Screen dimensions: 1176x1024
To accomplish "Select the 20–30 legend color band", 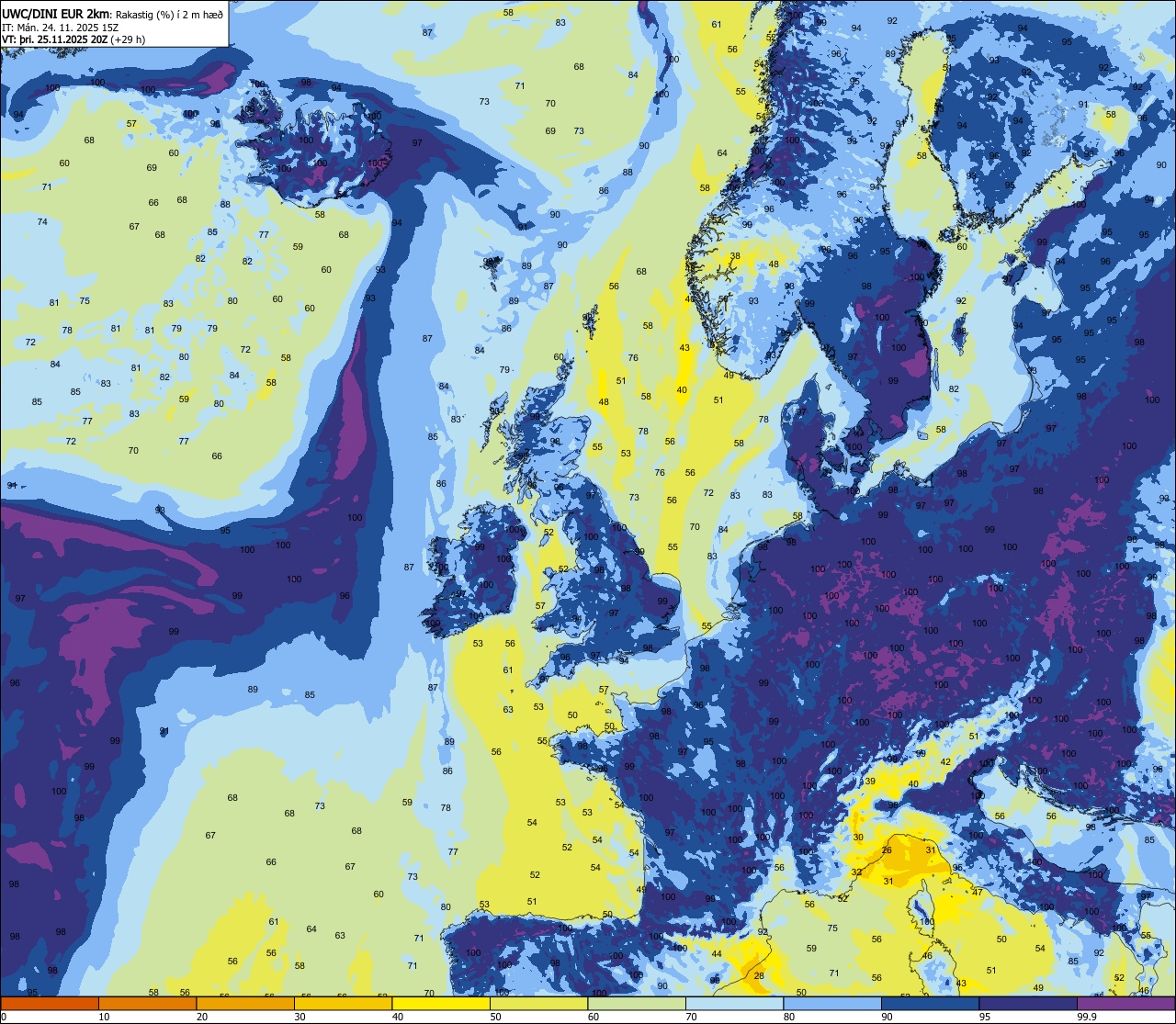I will click(x=245, y=1004).
